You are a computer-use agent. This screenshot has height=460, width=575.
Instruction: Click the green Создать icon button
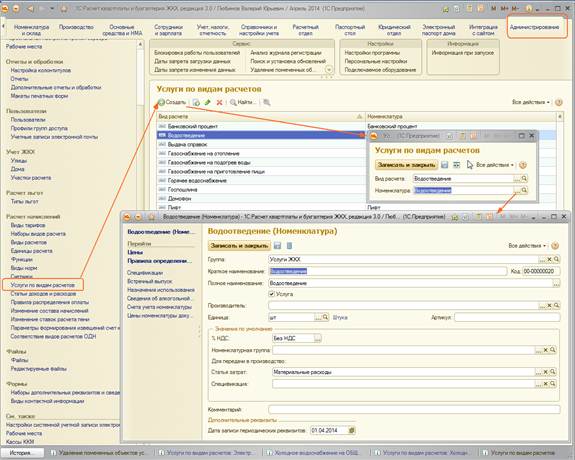point(161,102)
